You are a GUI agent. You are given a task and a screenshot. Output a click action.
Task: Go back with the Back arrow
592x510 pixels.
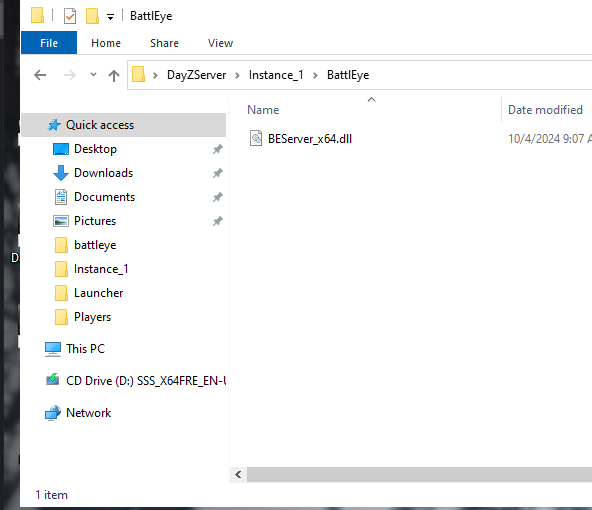click(x=40, y=75)
